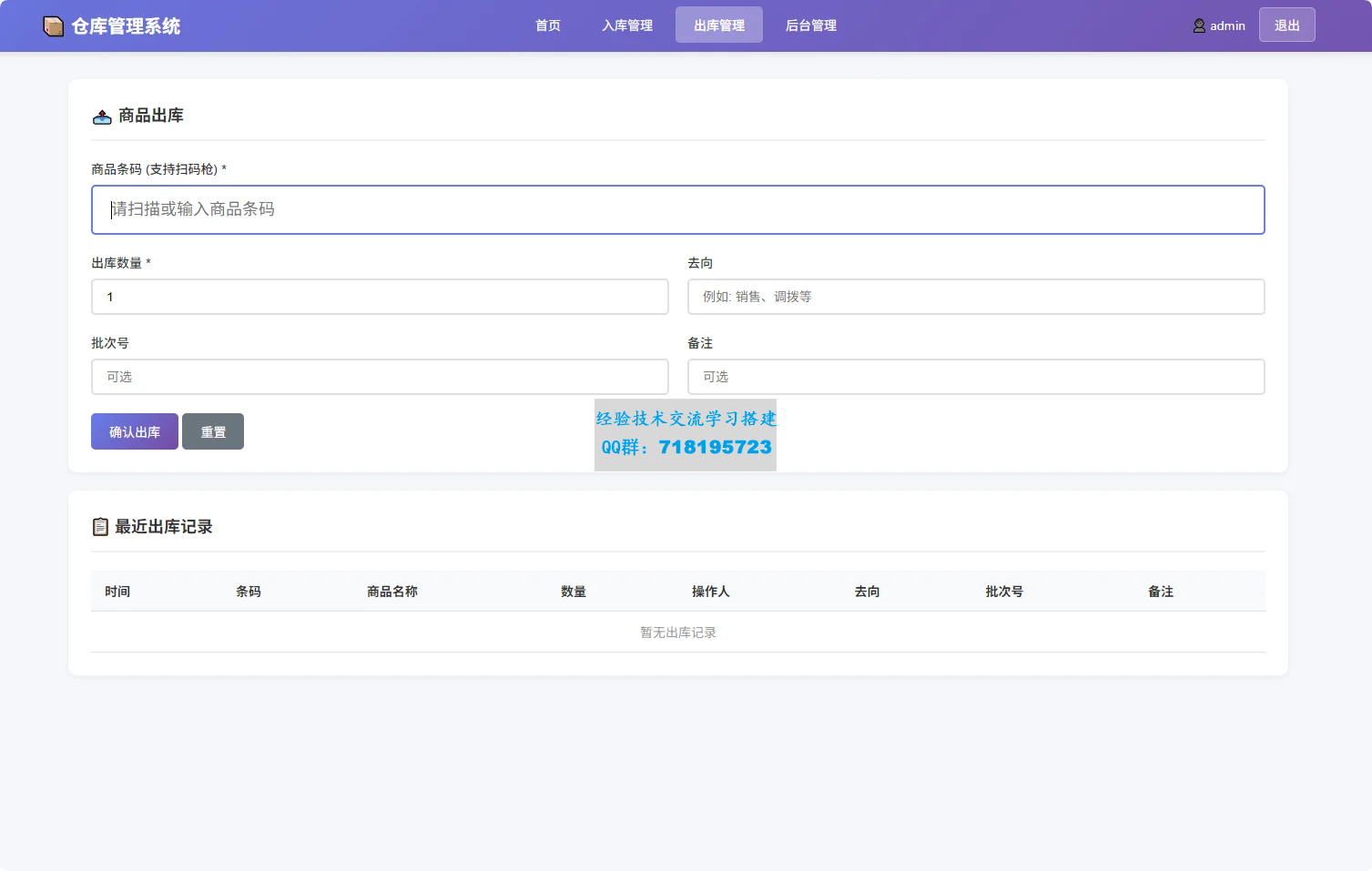This screenshot has width=1372, height=871.
Task: Click the 时间 column header
Action: 117,592
